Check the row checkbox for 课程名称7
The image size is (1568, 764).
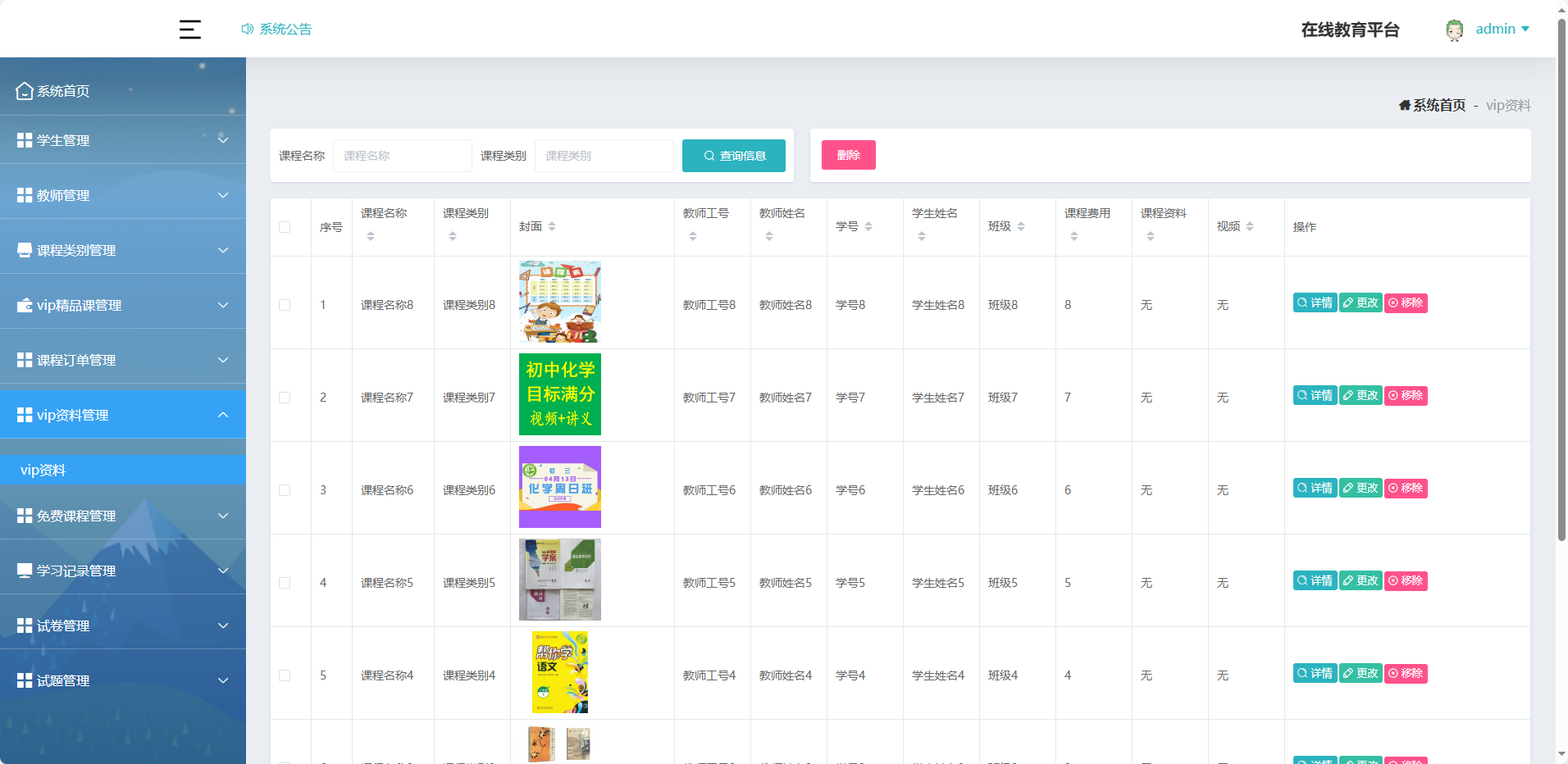[285, 398]
